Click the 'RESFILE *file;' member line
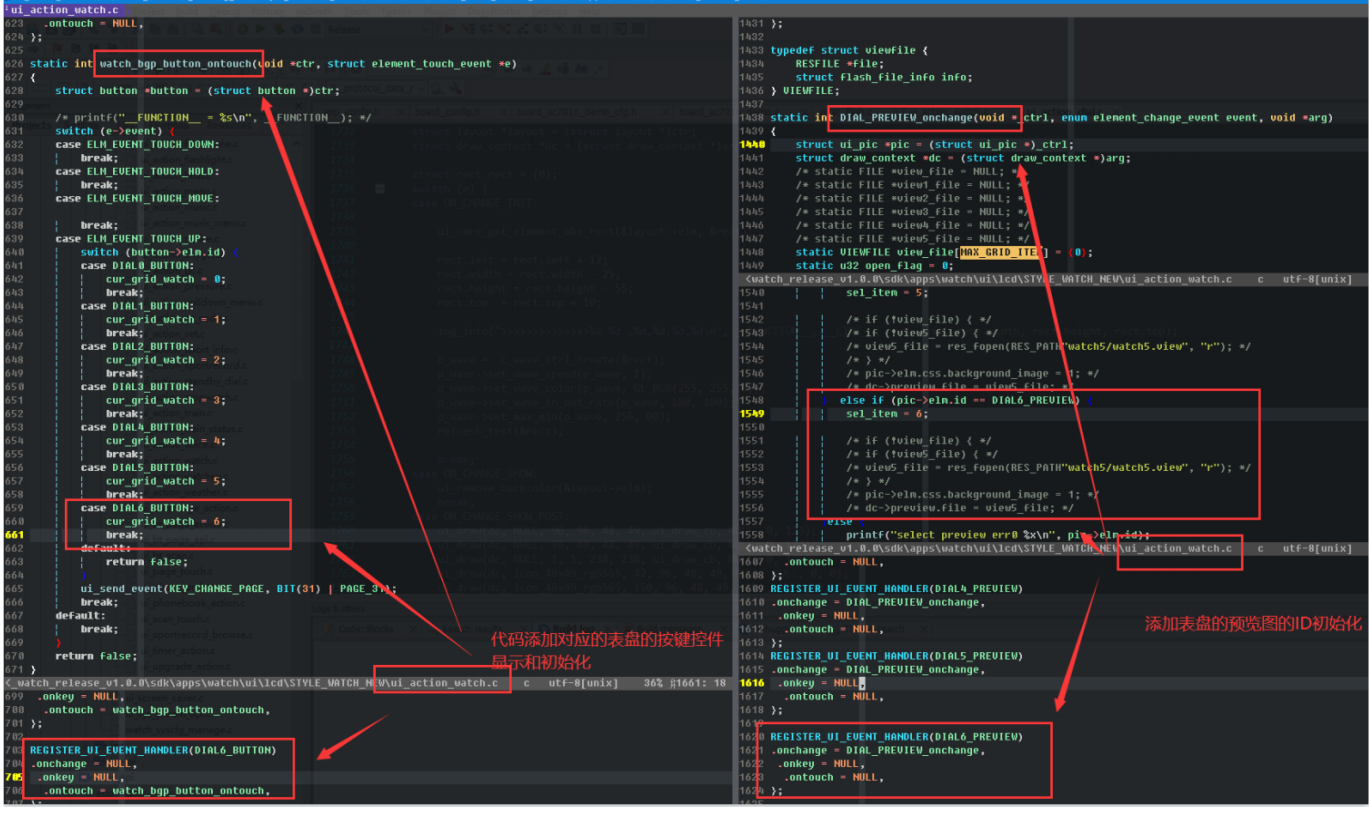 [838, 63]
